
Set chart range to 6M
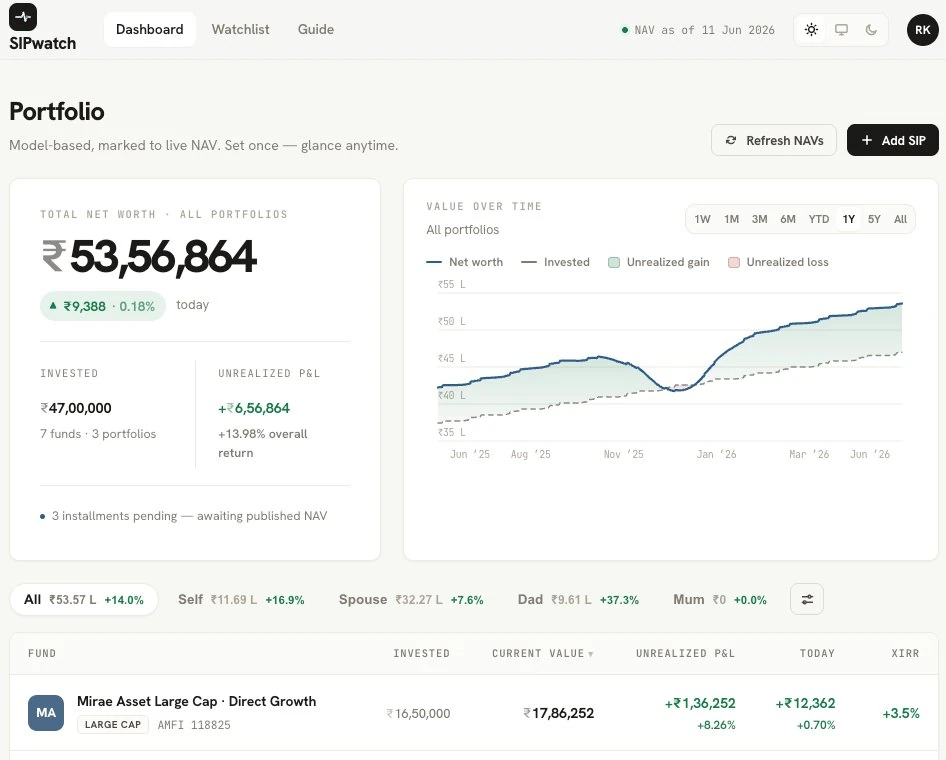pos(788,219)
